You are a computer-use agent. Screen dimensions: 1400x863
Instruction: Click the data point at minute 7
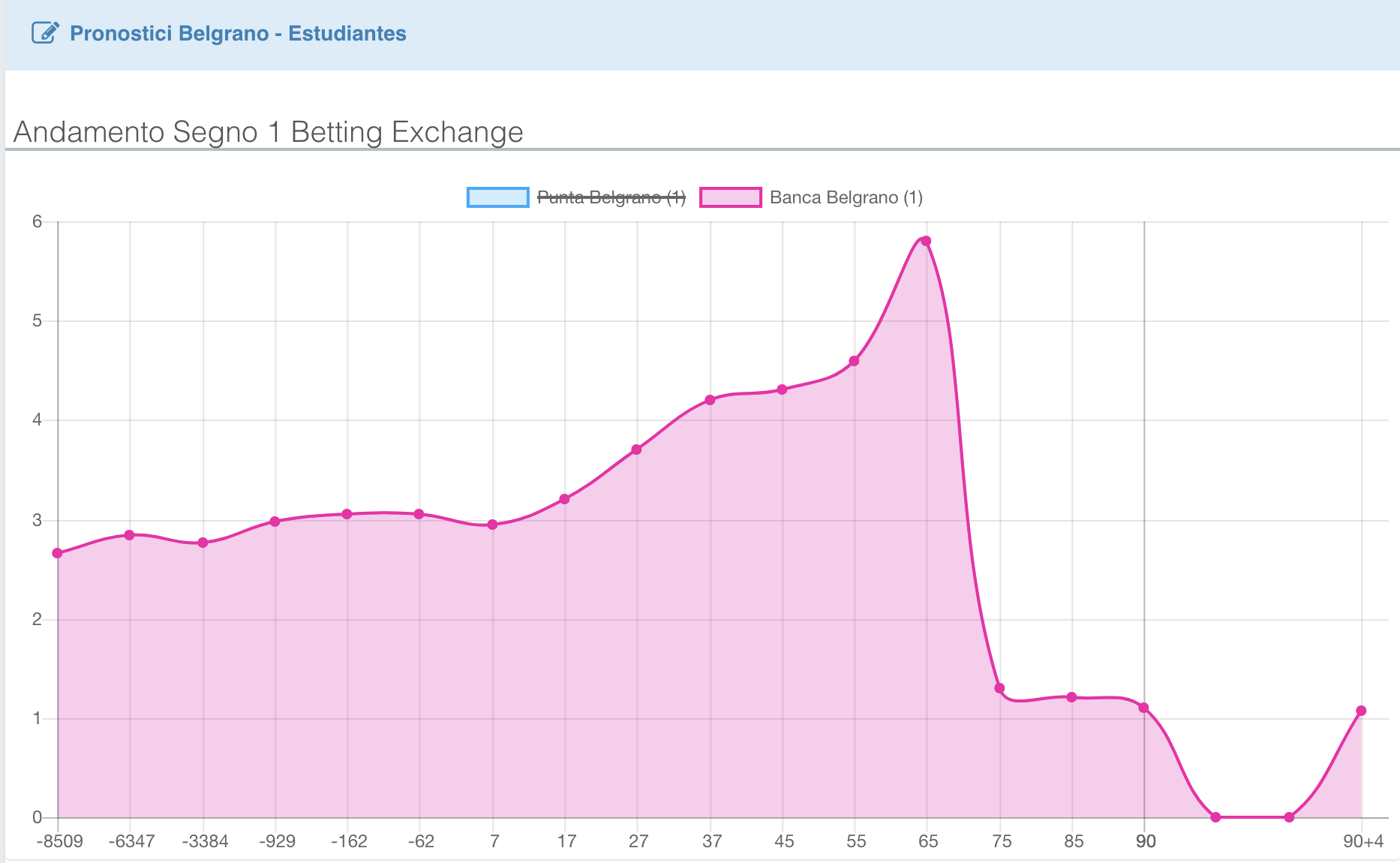click(493, 525)
